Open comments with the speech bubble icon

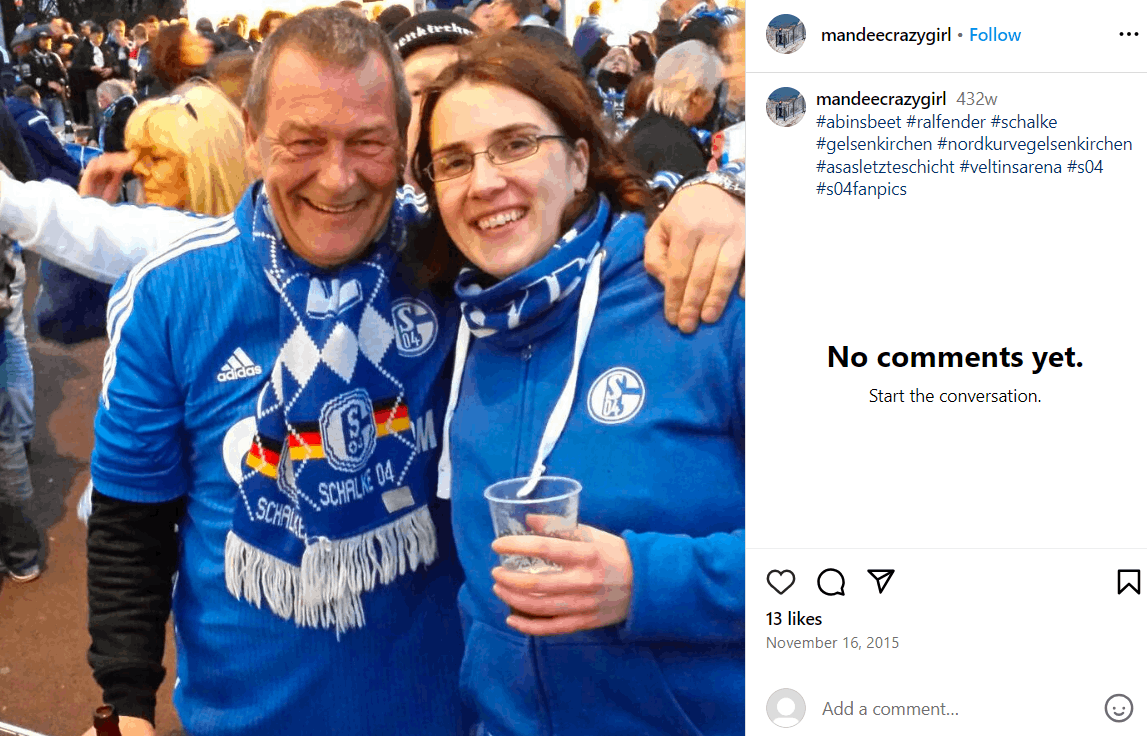click(830, 581)
